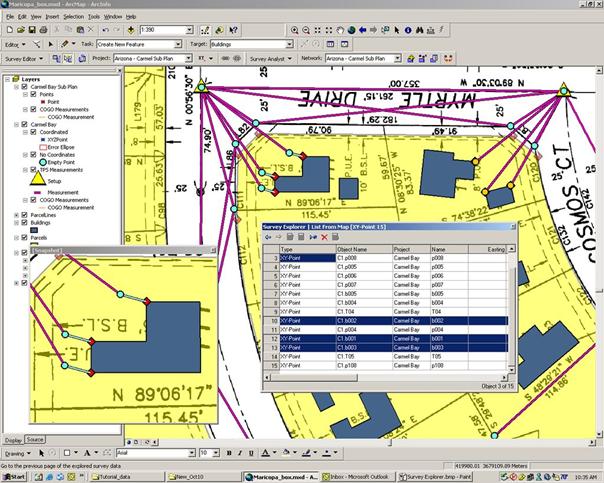Click the Save icon in the Standard toolbar
Screen dimensions: 604x483
[30, 31]
